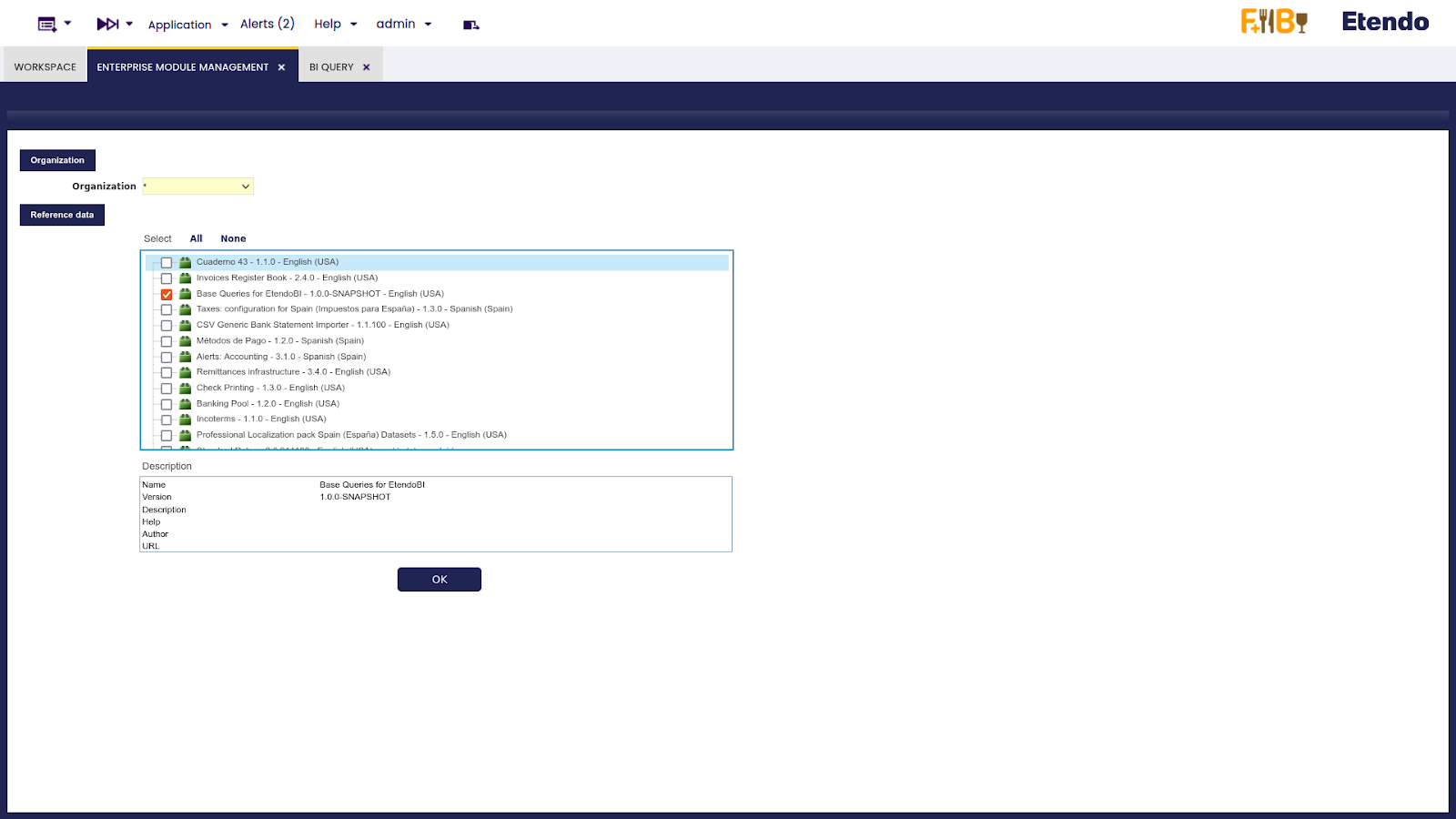Open the Organization dropdown
Image resolution: width=1456 pixels, height=819 pixels.
[x=197, y=187]
